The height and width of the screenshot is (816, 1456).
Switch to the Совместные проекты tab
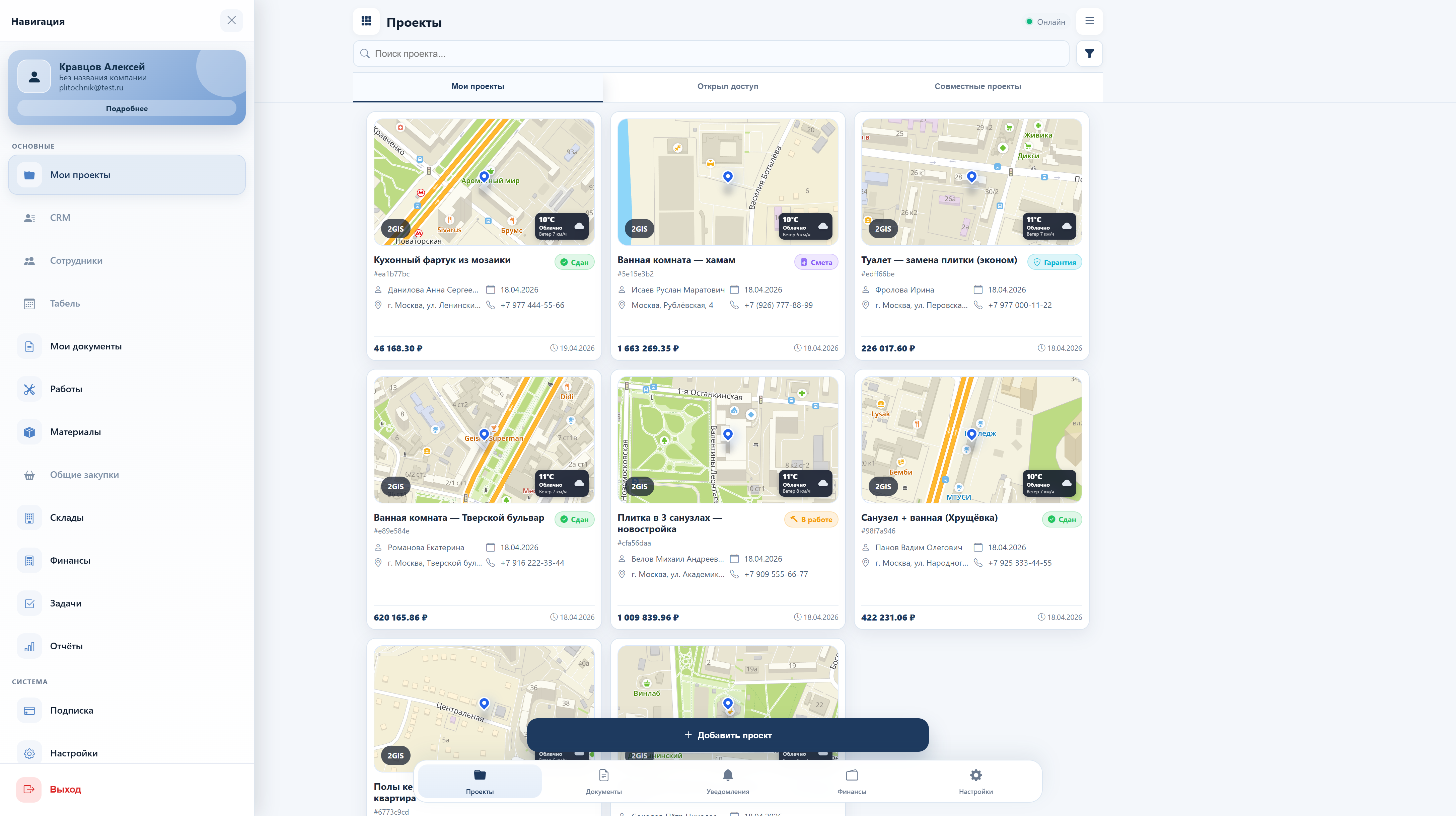[977, 86]
